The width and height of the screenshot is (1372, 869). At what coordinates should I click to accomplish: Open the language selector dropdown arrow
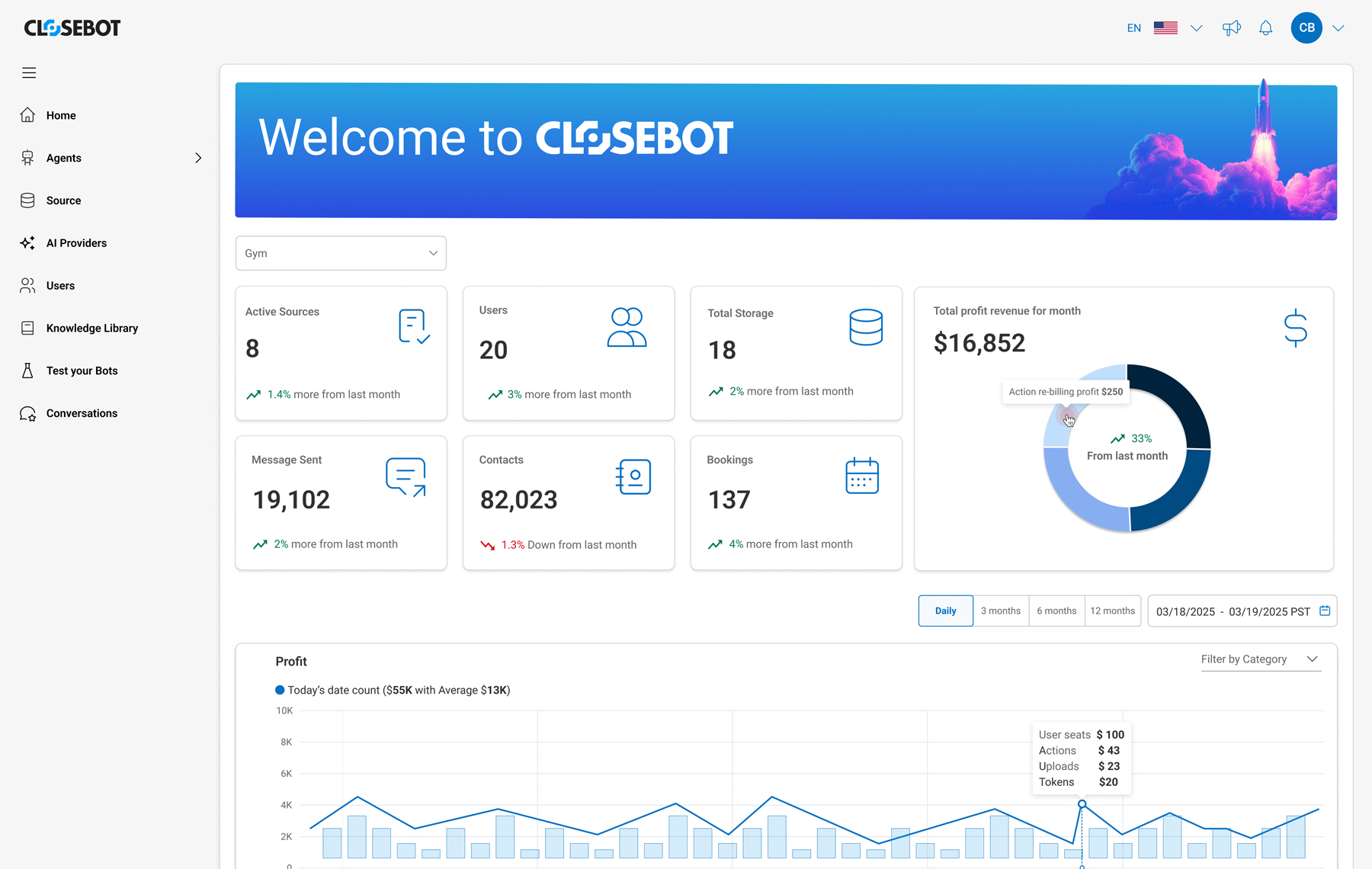point(1196,28)
